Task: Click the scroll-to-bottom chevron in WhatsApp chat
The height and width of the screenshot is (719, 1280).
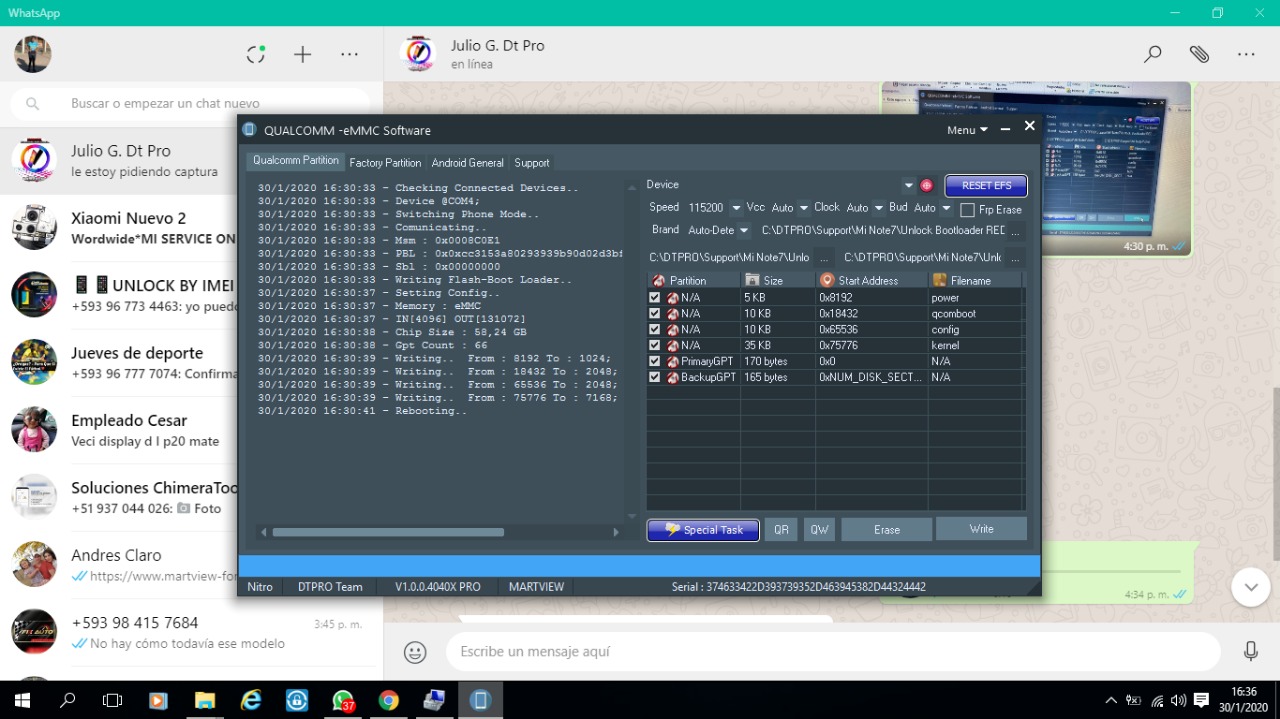Action: (1250, 587)
